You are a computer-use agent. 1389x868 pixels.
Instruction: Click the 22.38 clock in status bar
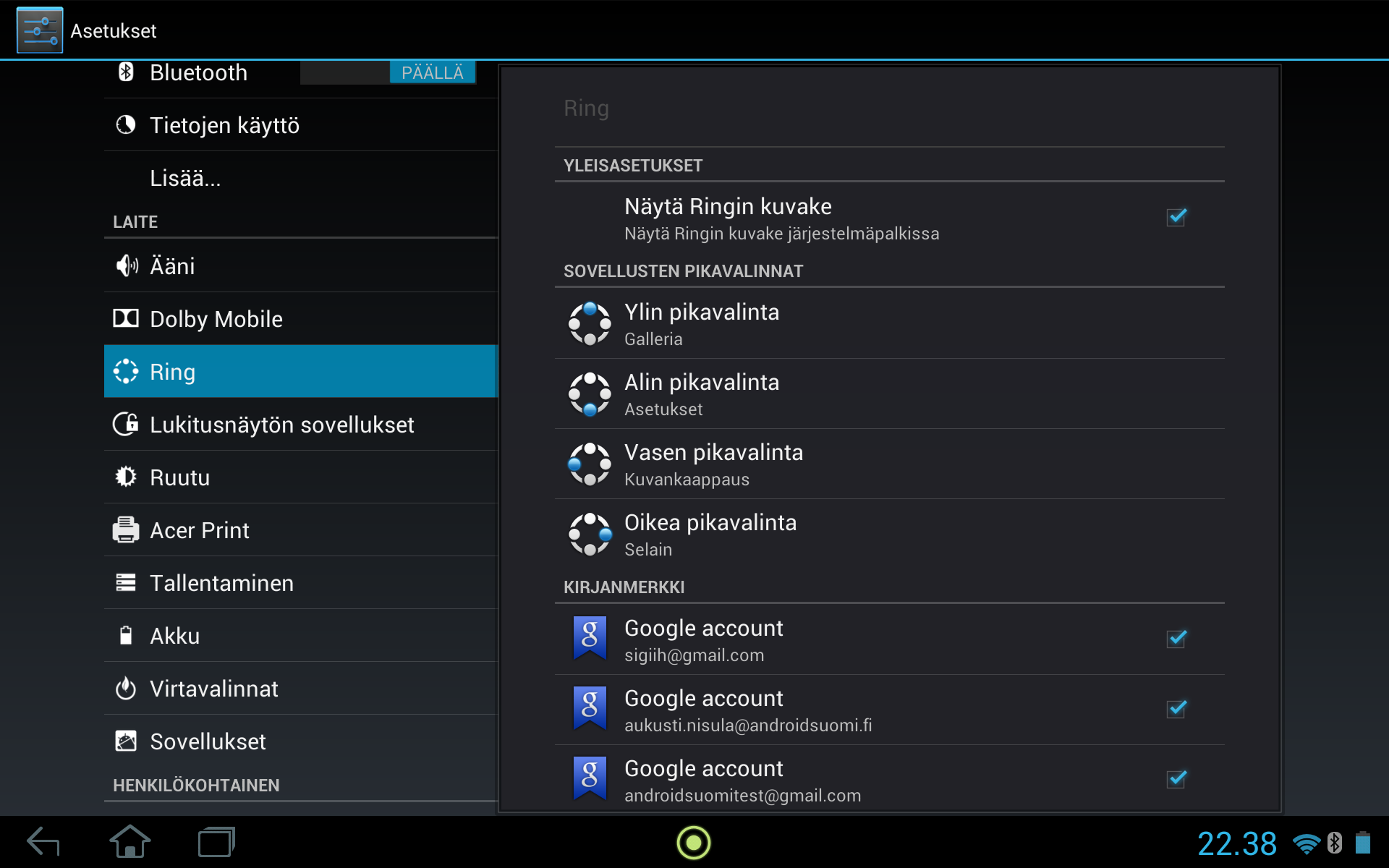coord(1237,843)
